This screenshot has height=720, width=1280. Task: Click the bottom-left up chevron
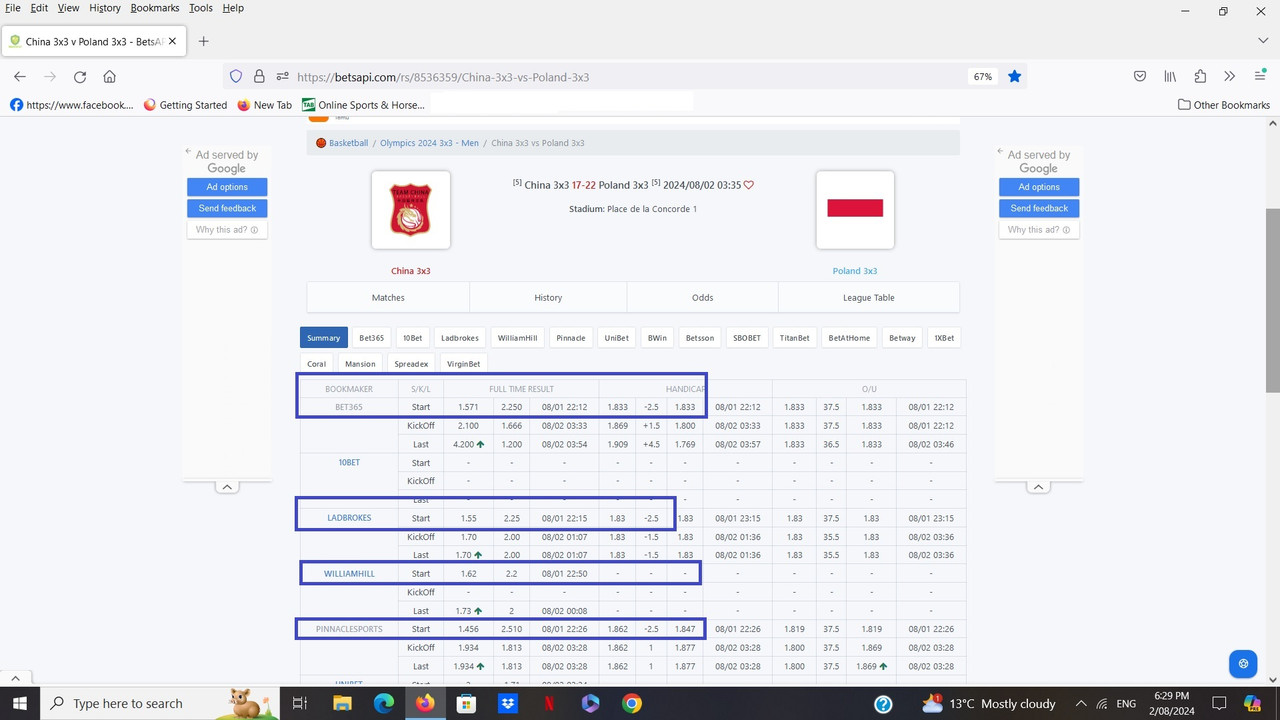coord(15,679)
